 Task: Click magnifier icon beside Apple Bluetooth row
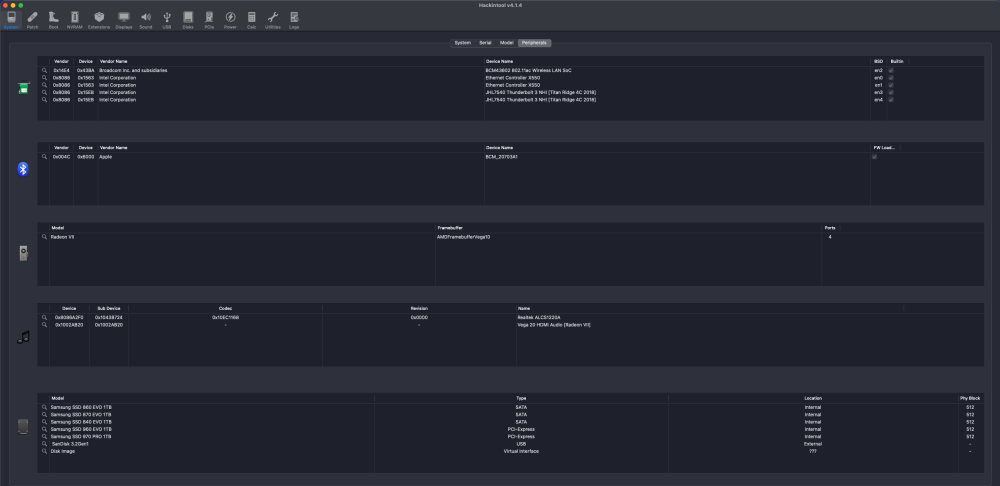45,157
